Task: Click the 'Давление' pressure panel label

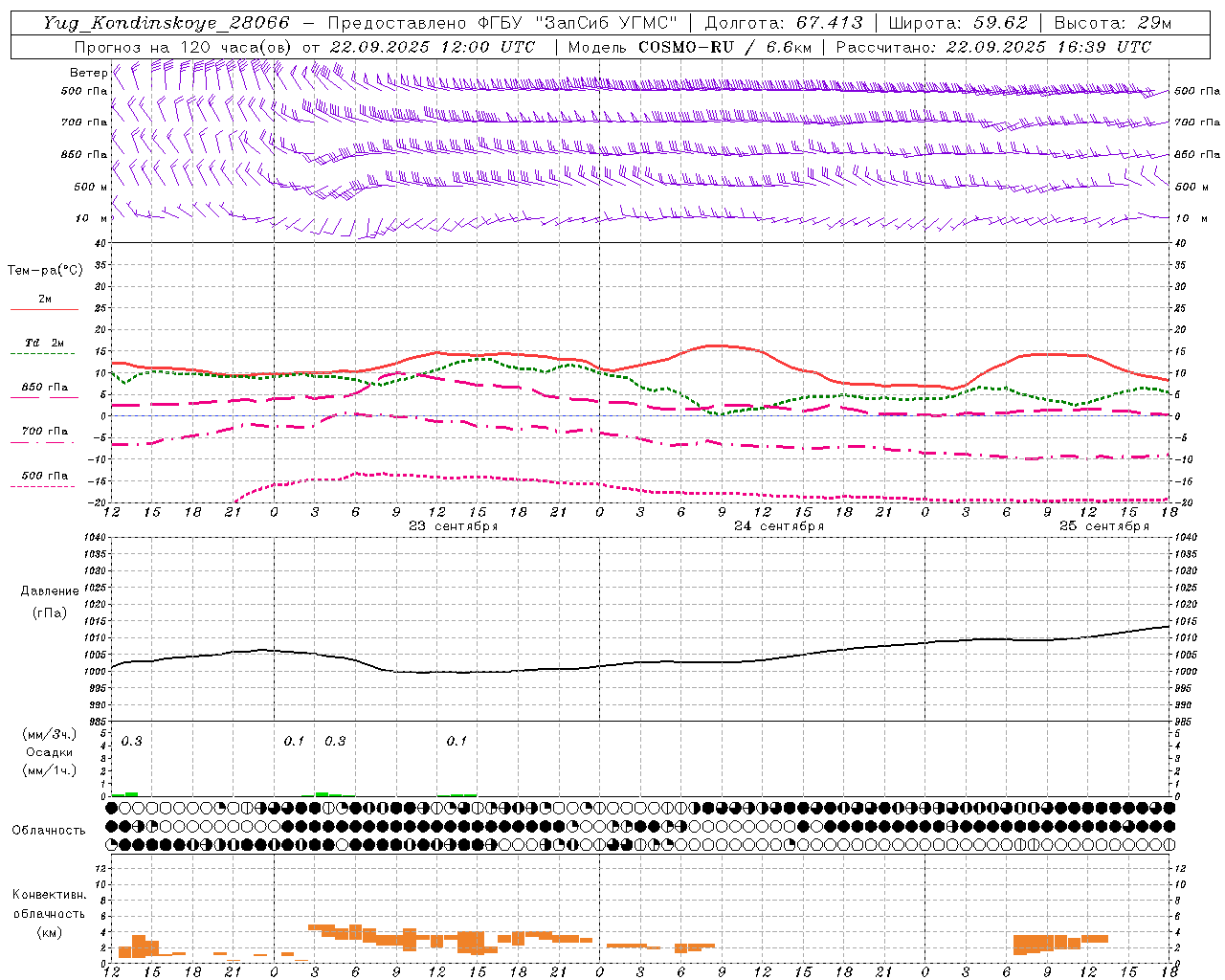Action: 50,591
